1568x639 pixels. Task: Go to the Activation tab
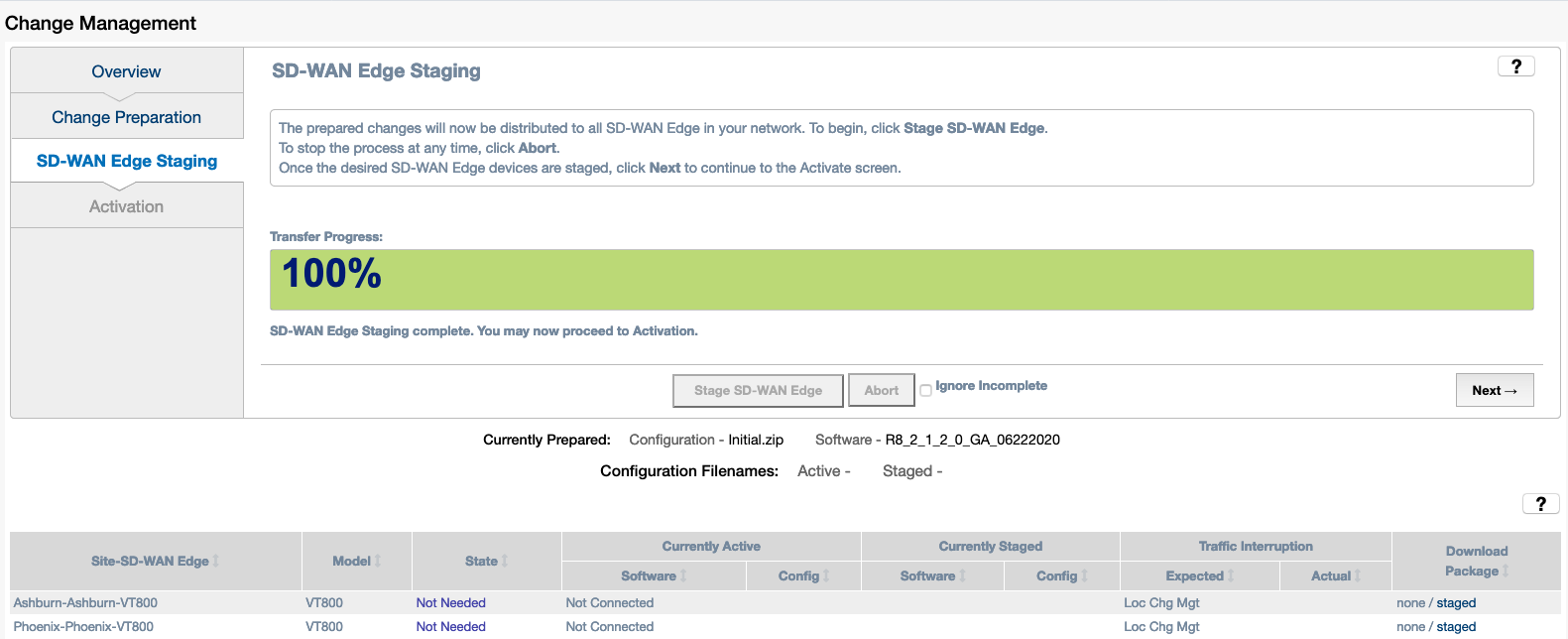[126, 206]
